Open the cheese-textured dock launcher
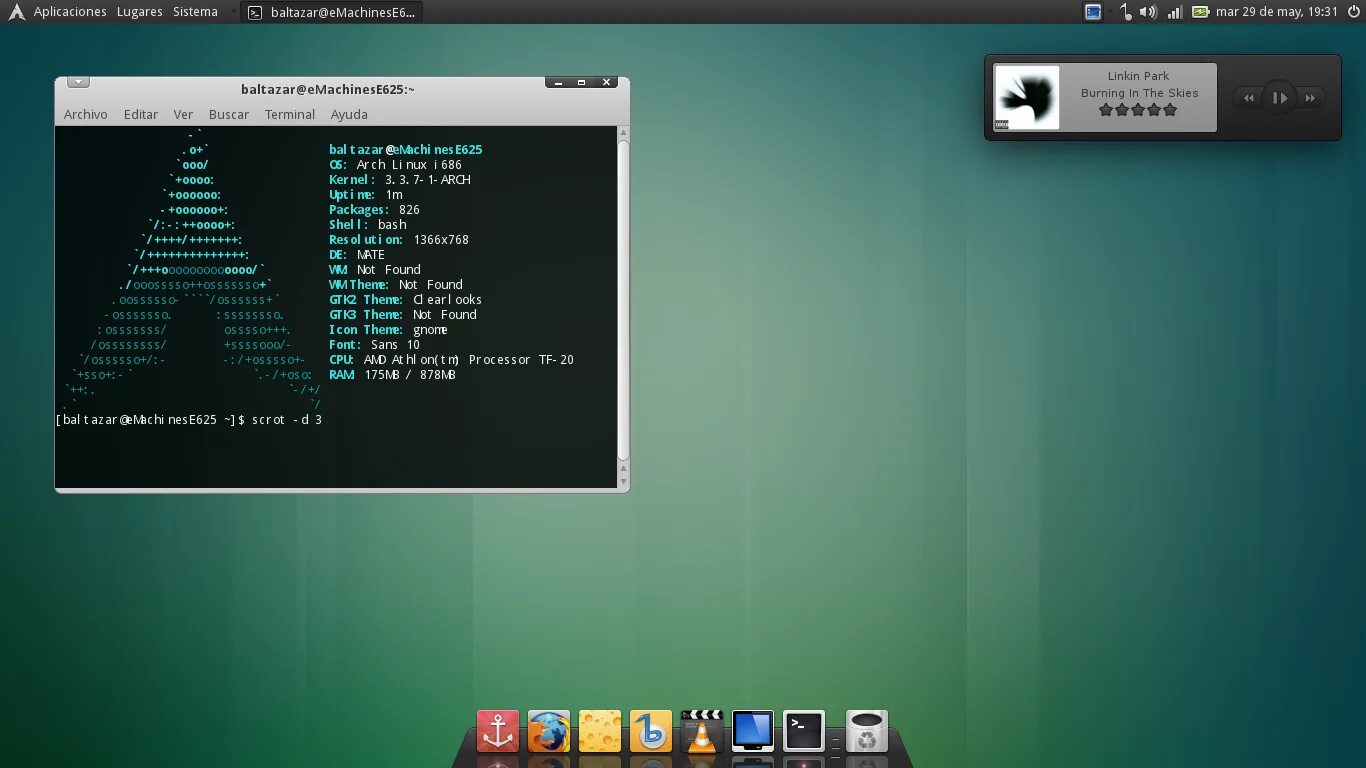1366x768 pixels. pyautogui.click(x=600, y=731)
